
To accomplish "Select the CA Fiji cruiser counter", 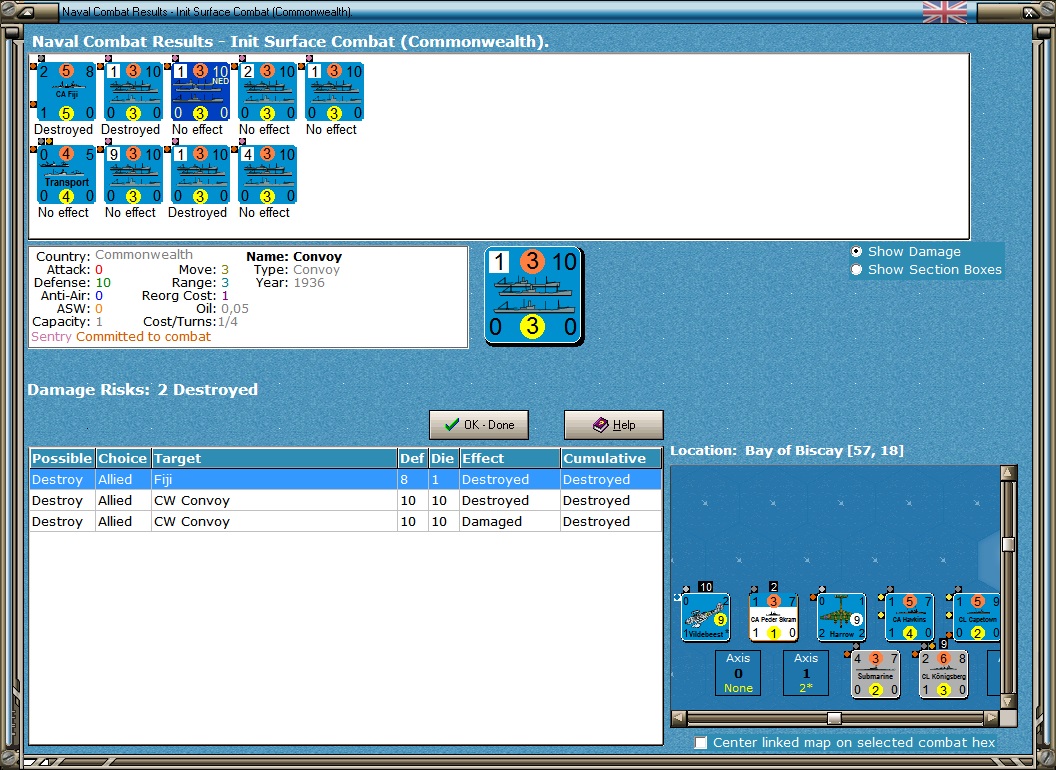I will pos(66,92).
